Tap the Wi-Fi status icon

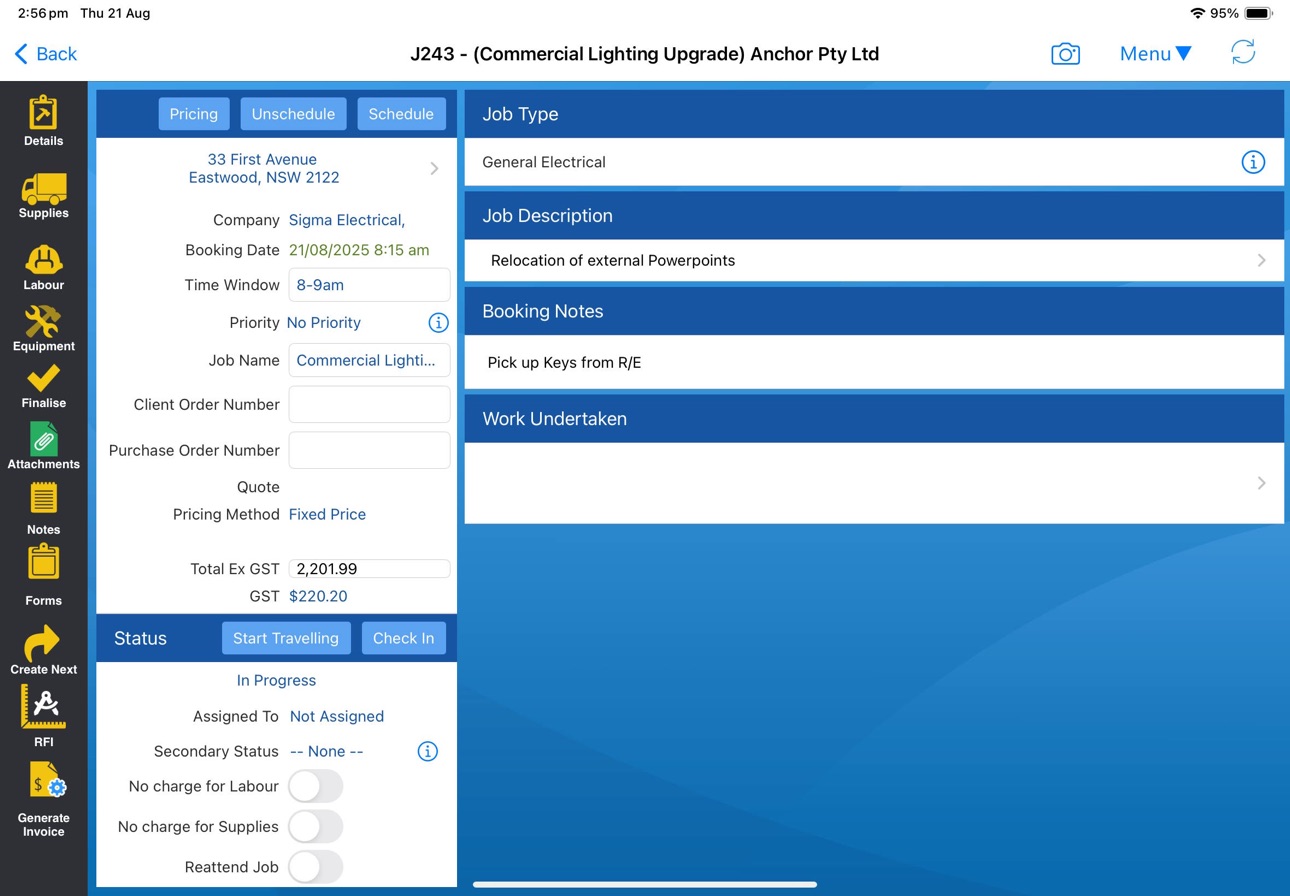(1197, 13)
